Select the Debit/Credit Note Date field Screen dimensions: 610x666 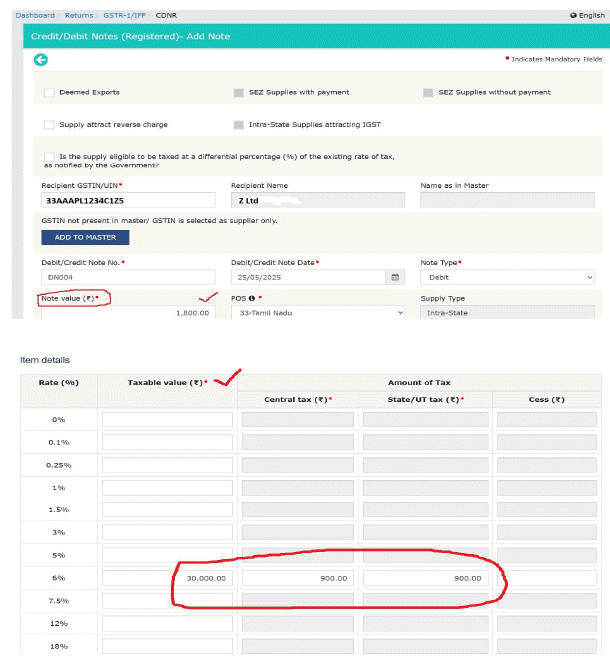308,277
